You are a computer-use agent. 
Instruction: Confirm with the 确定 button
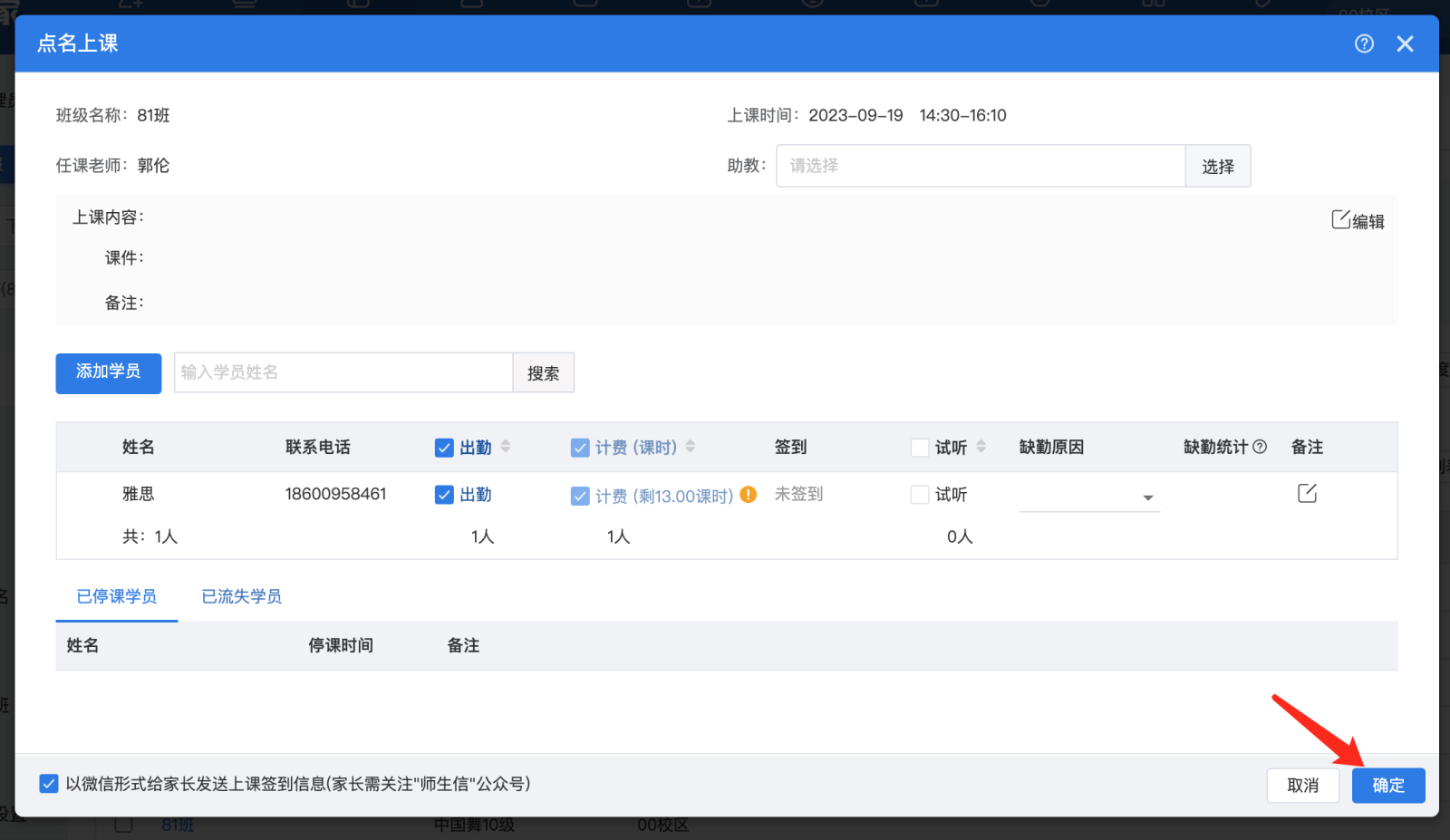(x=1388, y=786)
